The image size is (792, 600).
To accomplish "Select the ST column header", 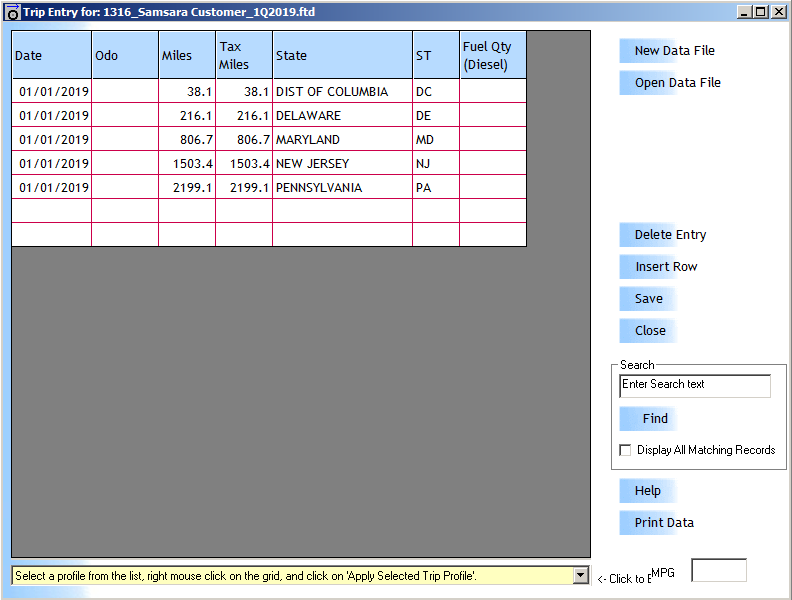I will click(x=436, y=55).
